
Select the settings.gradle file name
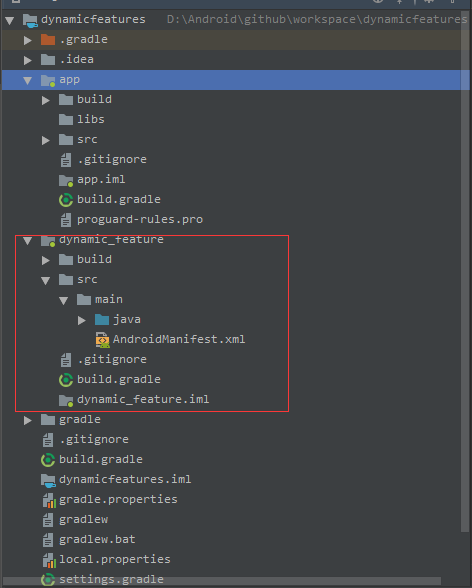point(111,579)
